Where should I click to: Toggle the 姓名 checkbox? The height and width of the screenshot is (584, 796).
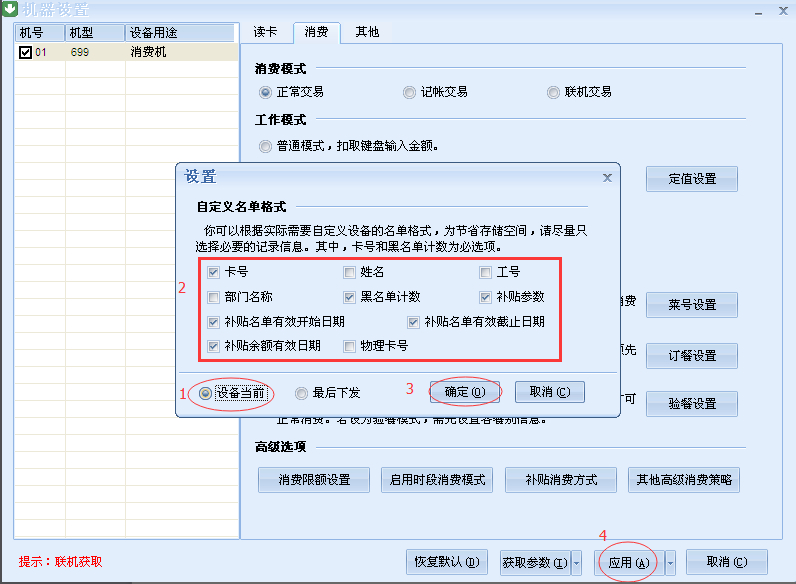[349, 272]
